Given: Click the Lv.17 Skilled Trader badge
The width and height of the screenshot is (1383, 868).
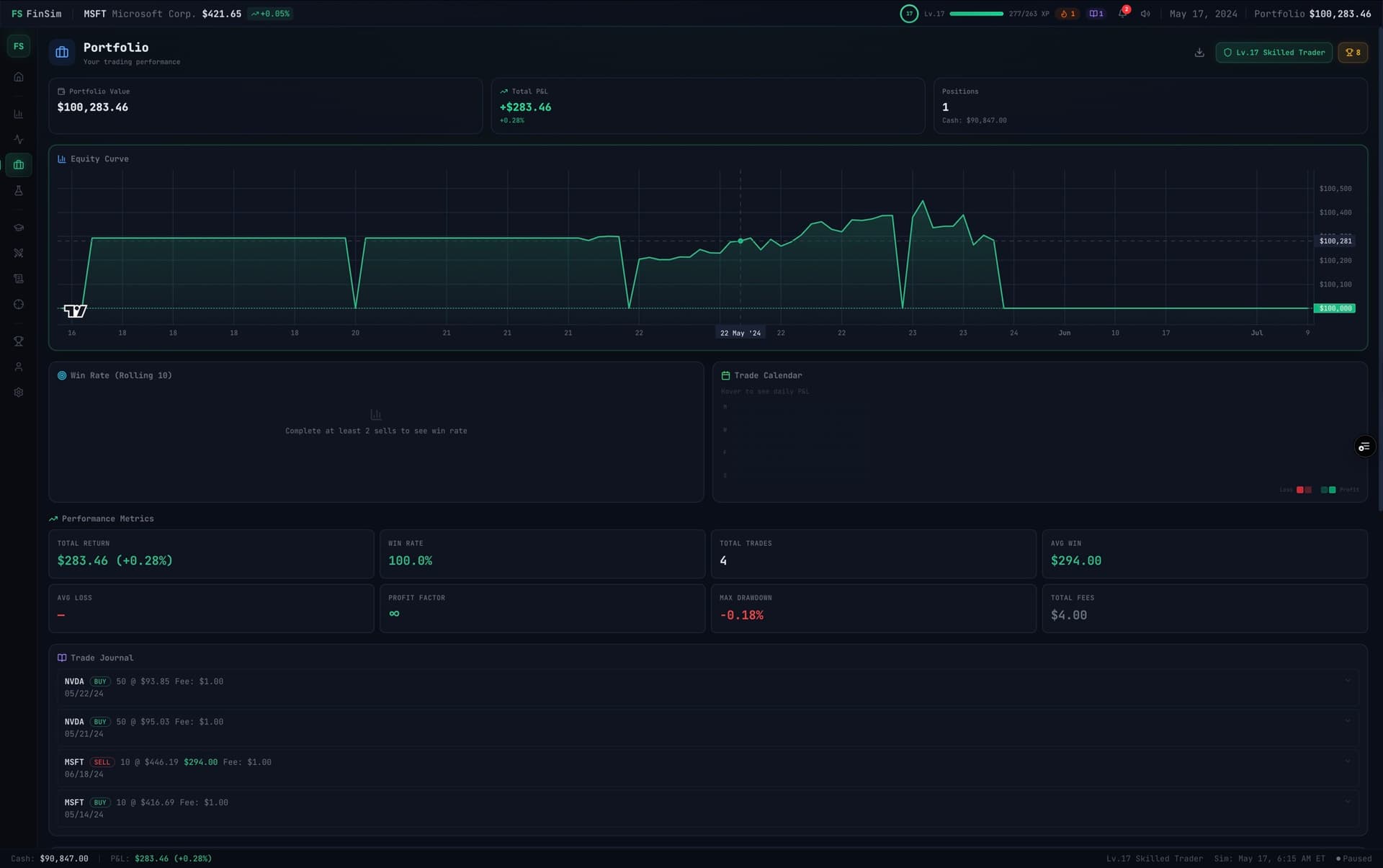Looking at the screenshot, I should pos(1274,53).
